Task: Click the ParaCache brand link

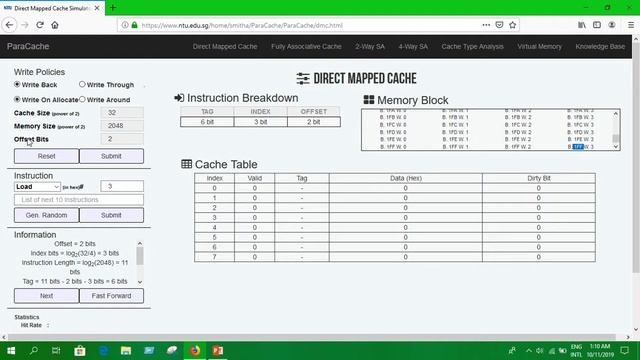Action: click(x=28, y=47)
